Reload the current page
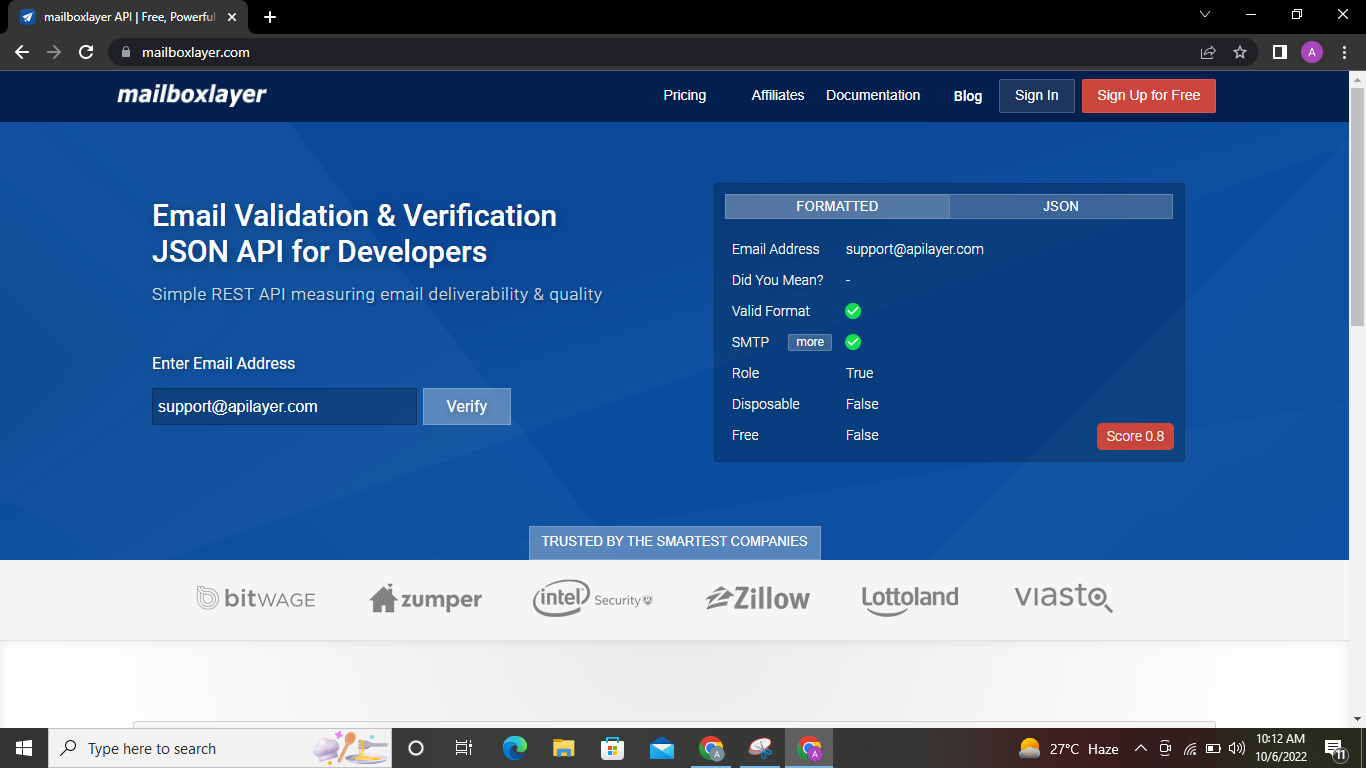Viewport: 1366px width, 768px height. 86,52
